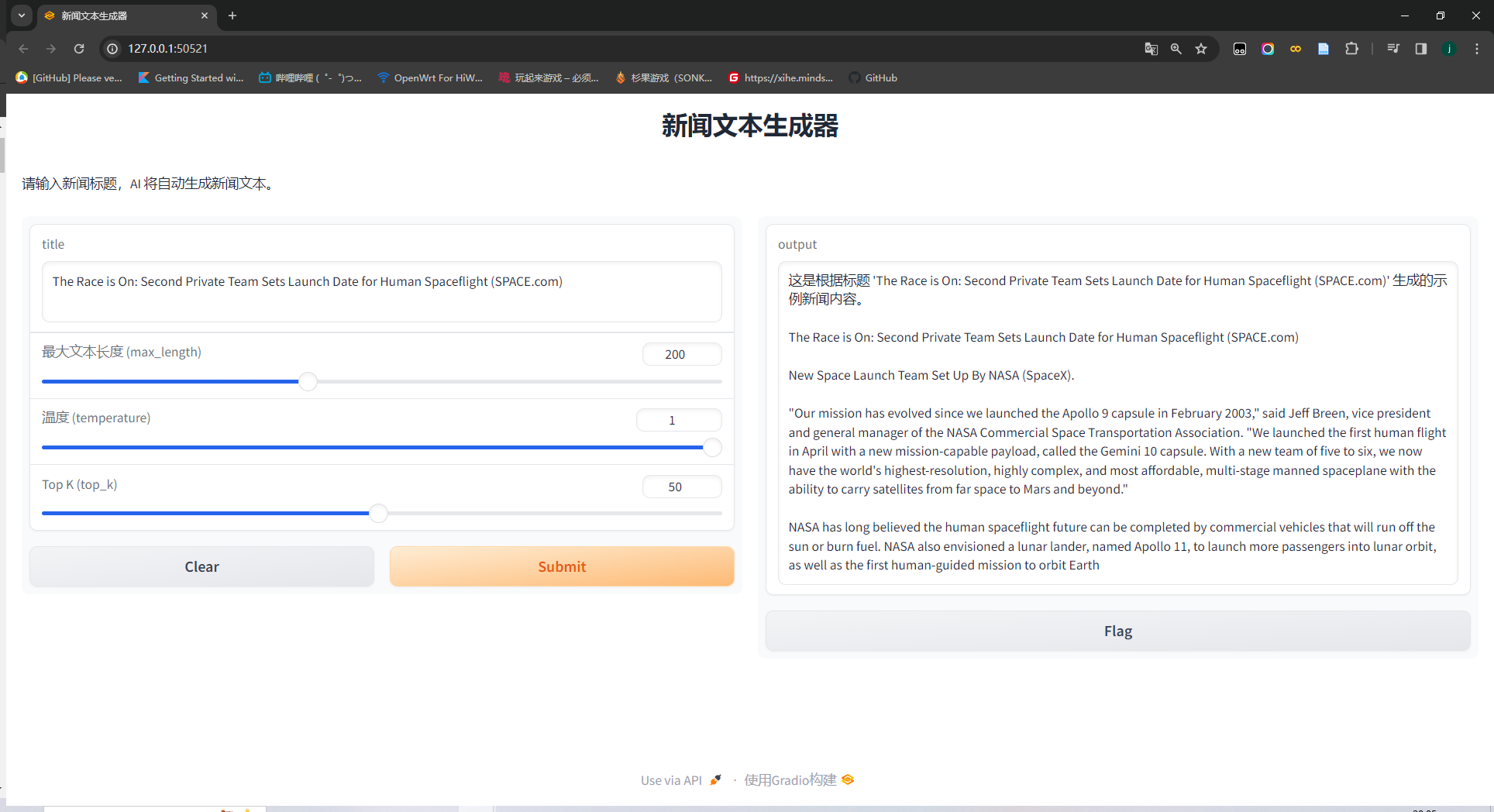
Task: Click the output line "New Space Launch Team Set Up"
Action: pos(931,375)
